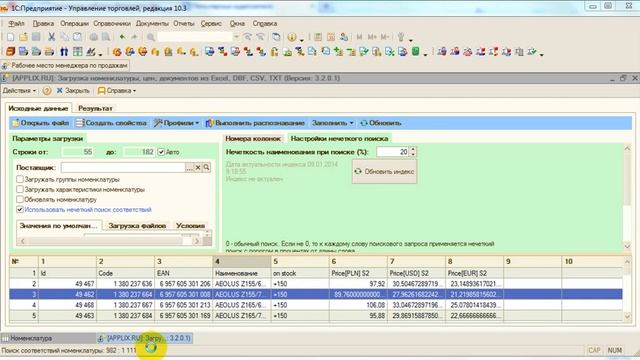Click vertical scrollbar of the data table

coord(627,289)
